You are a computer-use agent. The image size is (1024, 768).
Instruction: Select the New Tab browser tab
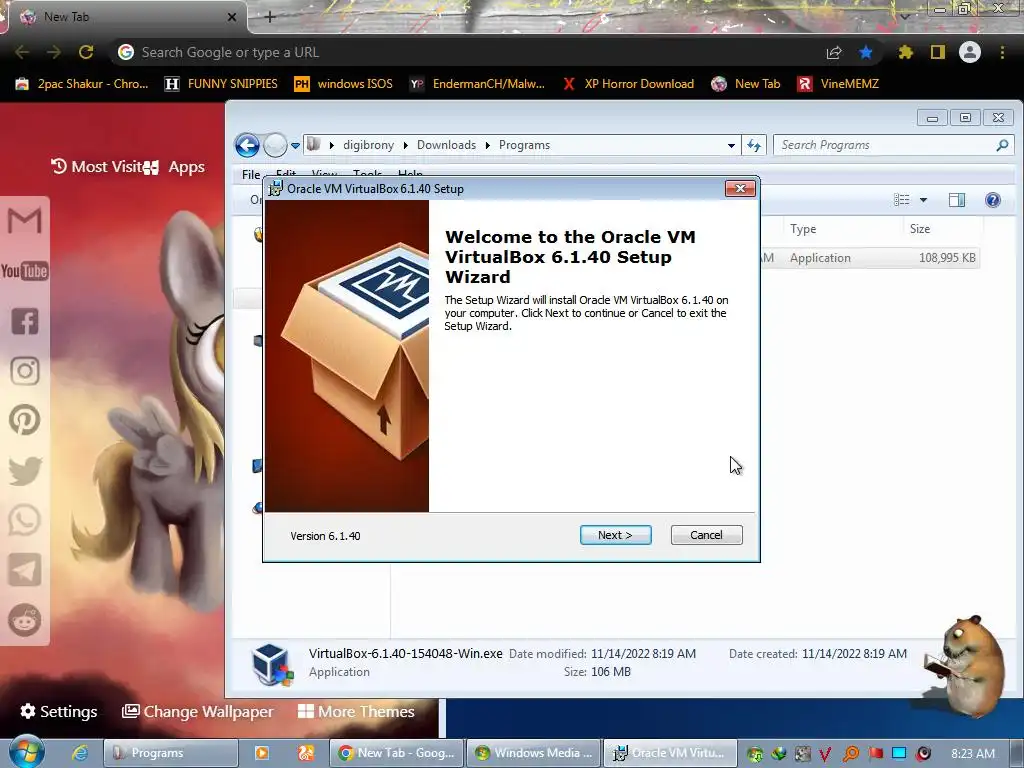pos(124,17)
